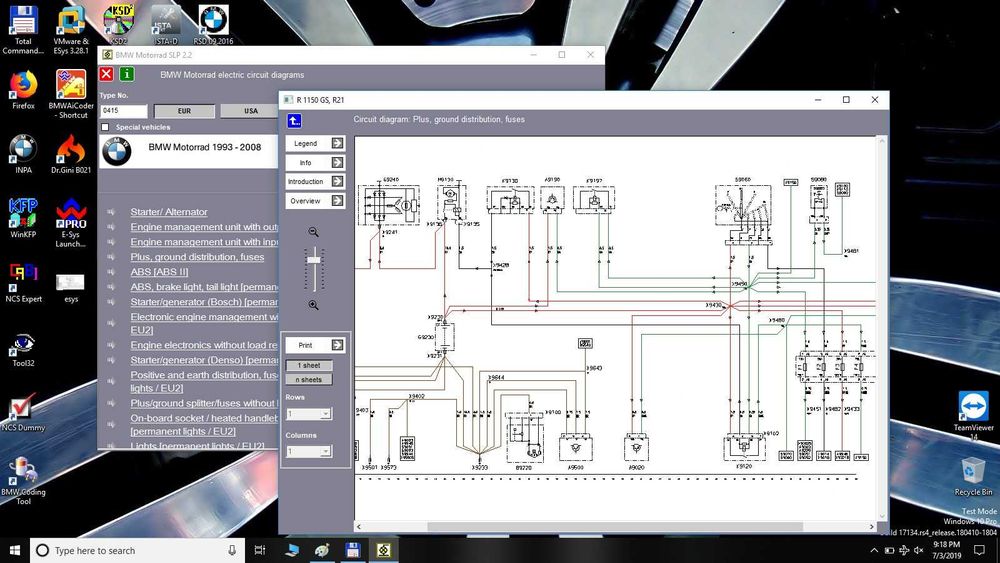Open BMWAiCoder shortcut on desktop
This screenshot has width=1000, height=563.
point(71,94)
